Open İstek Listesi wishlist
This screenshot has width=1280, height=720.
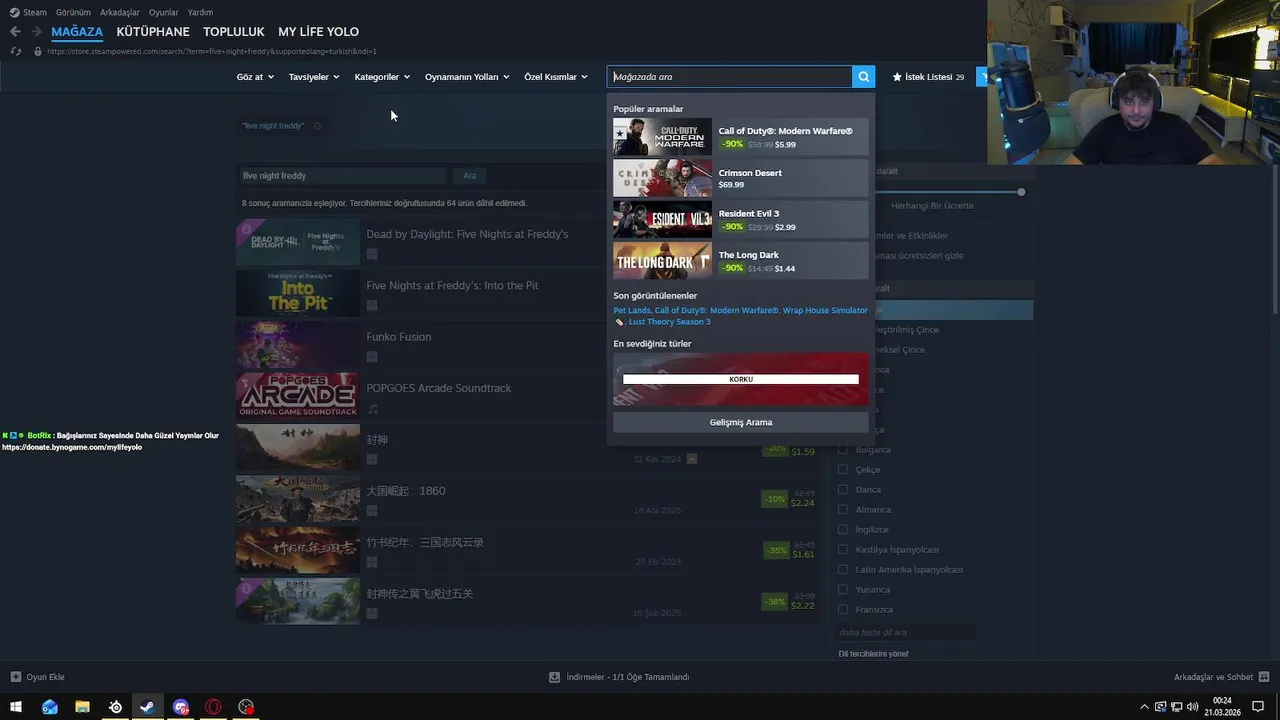(x=928, y=76)
